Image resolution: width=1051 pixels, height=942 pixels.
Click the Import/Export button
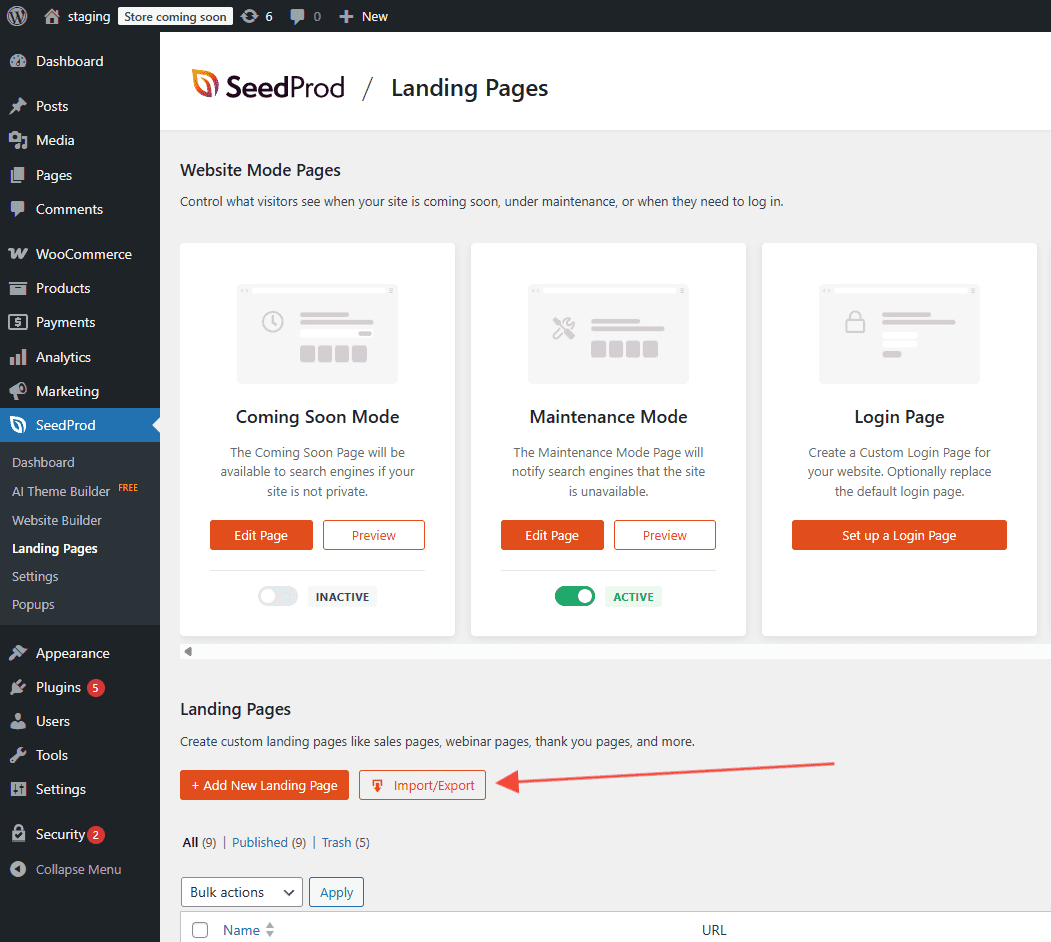coord(422,785)
